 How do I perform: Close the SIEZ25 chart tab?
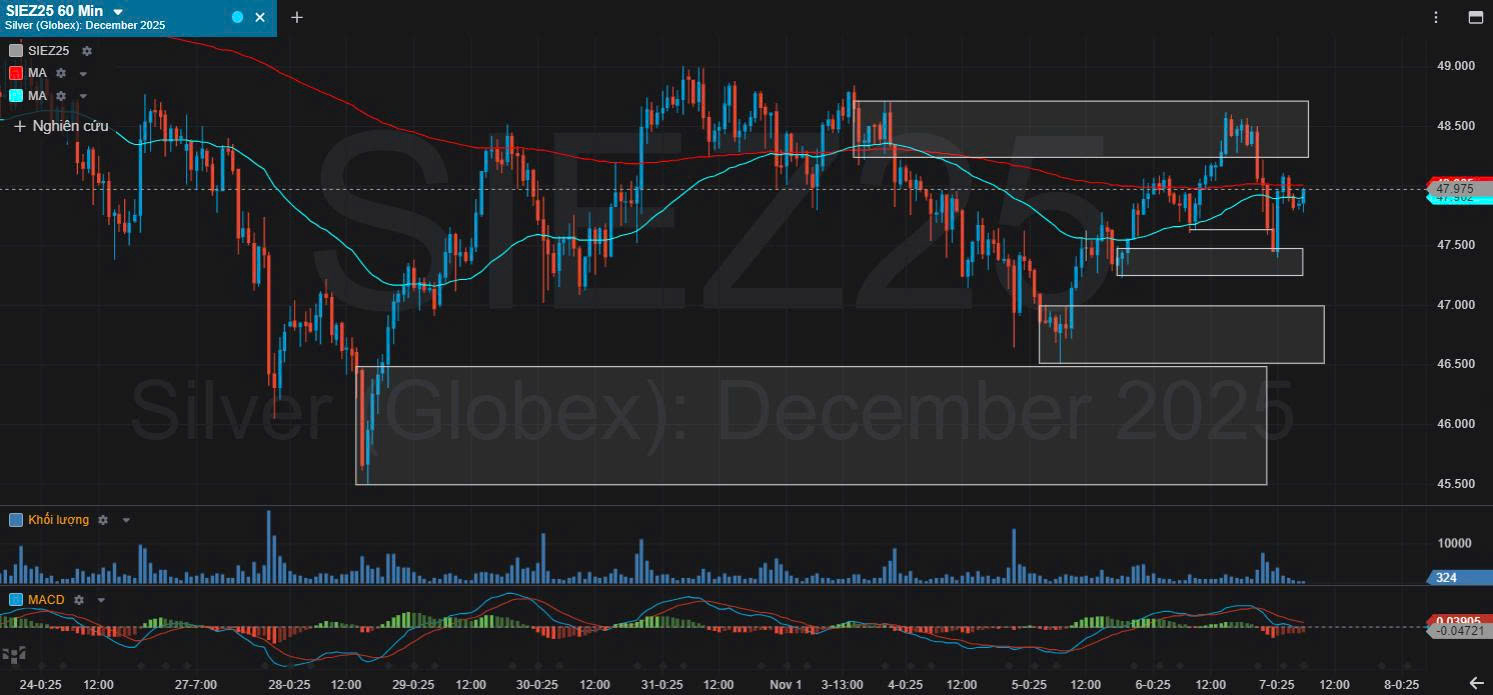tap(260, 17)
